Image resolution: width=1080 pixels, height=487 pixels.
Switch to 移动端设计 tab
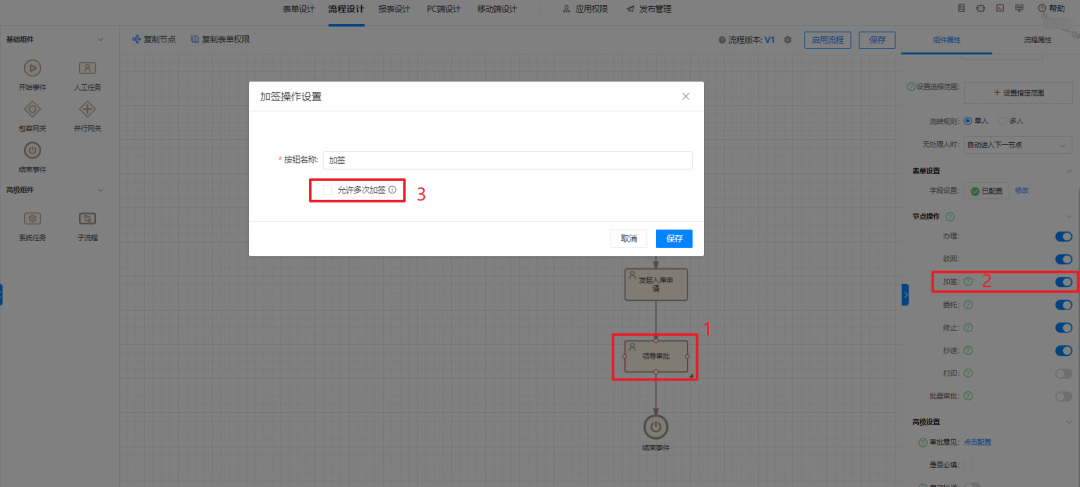497,9
